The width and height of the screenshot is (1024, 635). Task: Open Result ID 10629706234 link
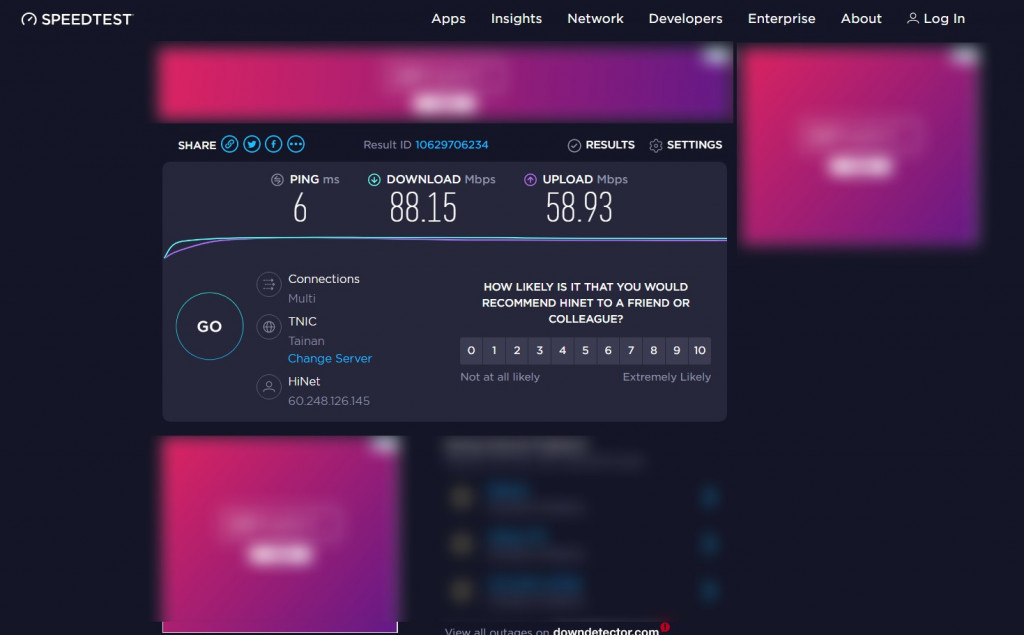click(x=452, y=145)
